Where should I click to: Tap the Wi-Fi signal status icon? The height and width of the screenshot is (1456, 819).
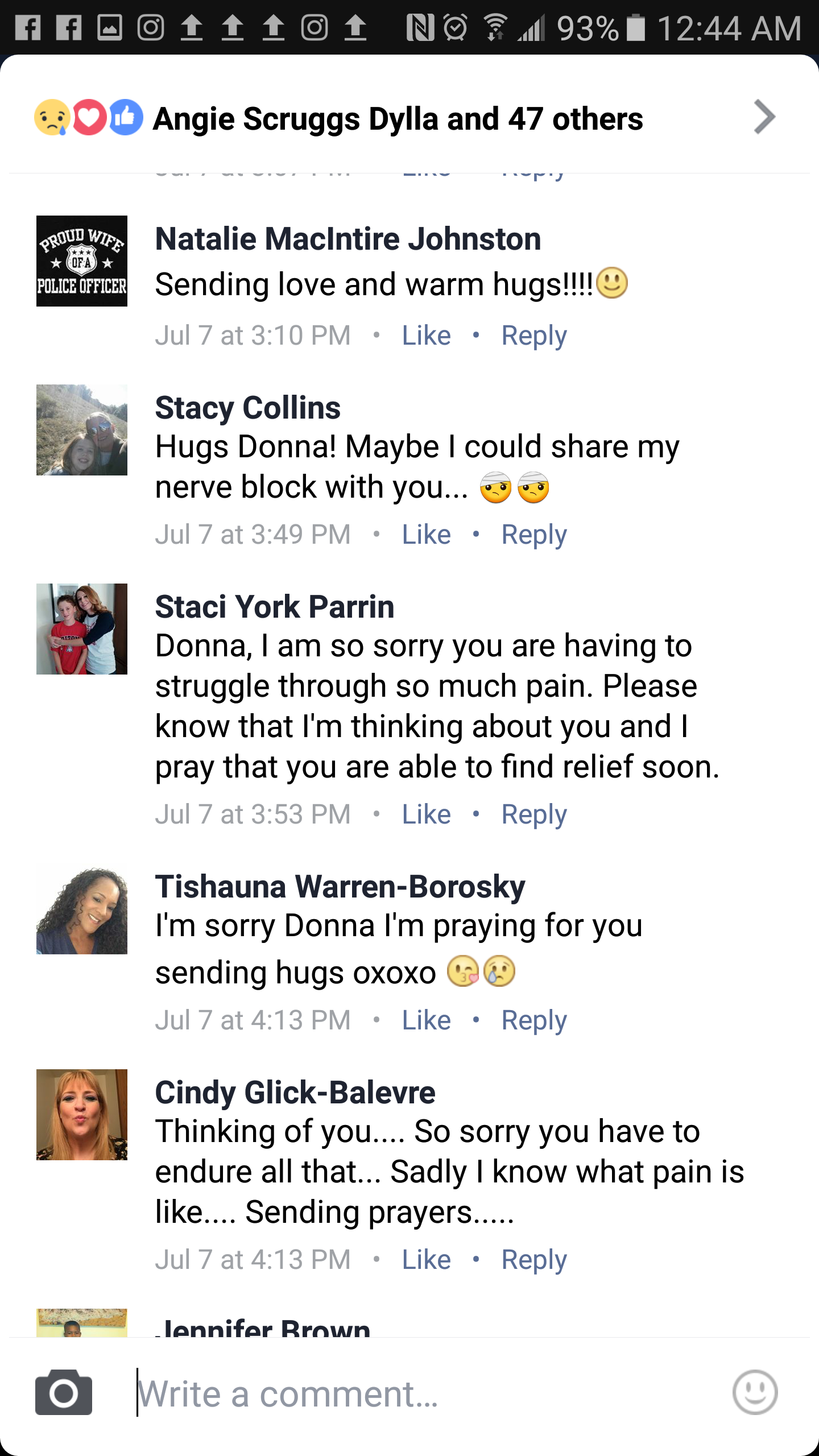tap(495, 27)
